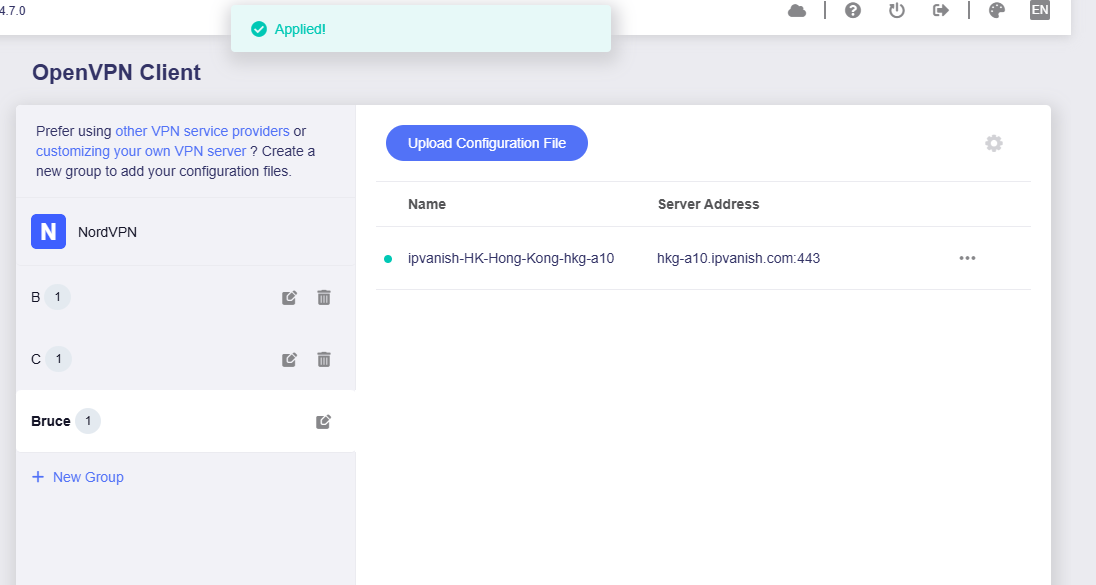Edit the Bruce group name
This screenshot has height=585, width=1096.
(x=323, y=422)
